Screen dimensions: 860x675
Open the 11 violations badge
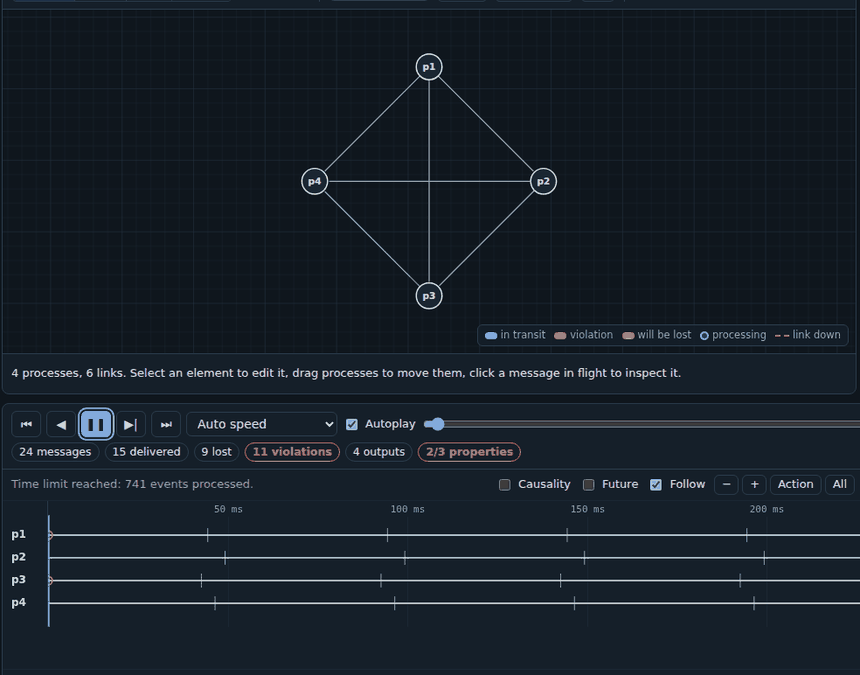point(292,452)
